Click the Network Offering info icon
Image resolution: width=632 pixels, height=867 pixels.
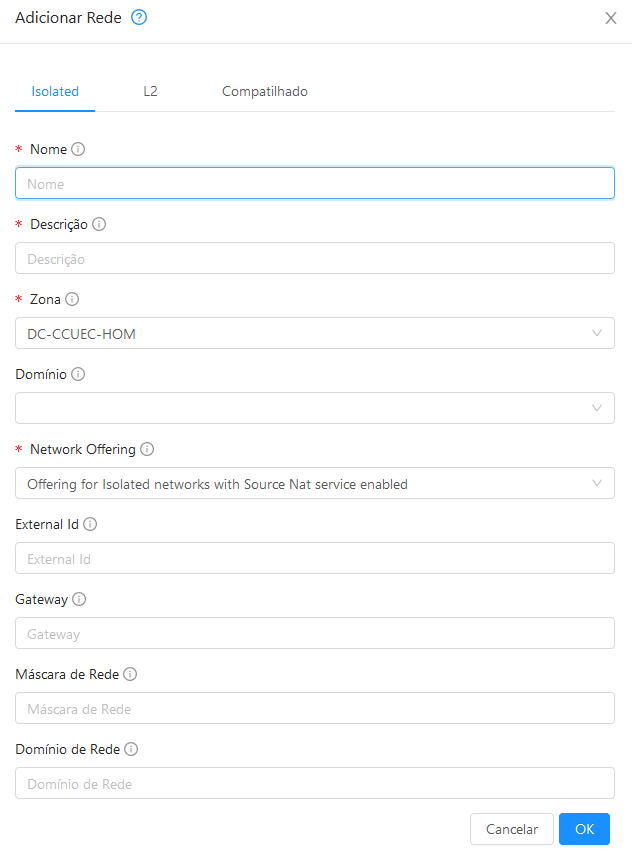pos(147,449)
